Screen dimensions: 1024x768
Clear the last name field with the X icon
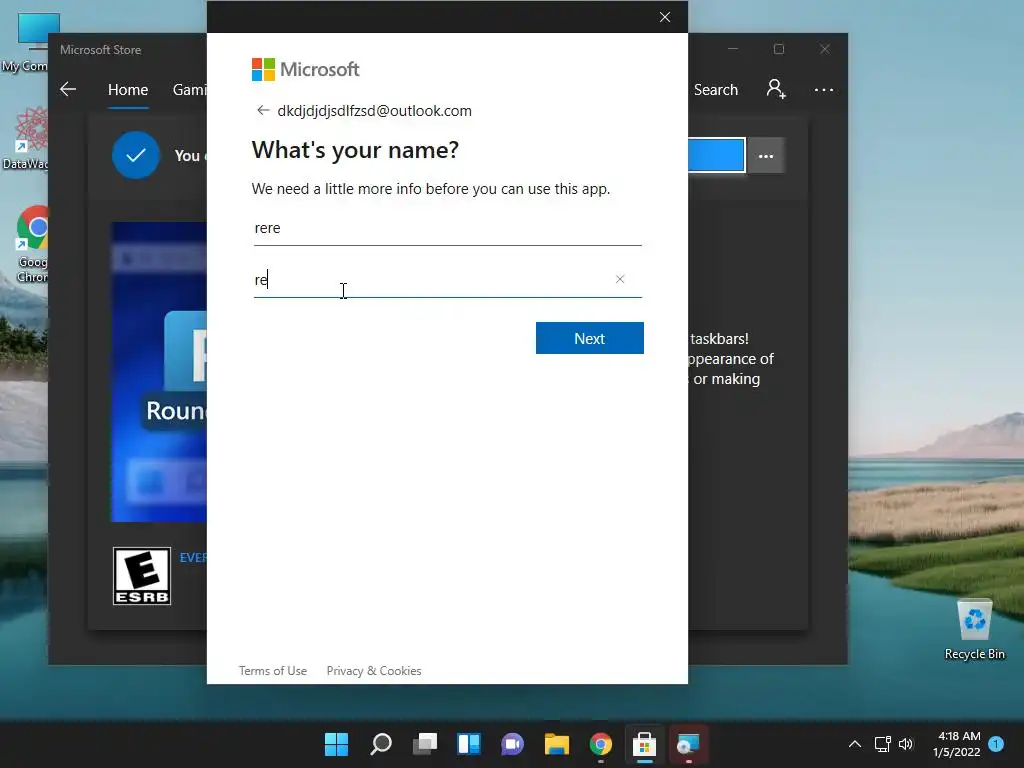(x=620, y=280)
